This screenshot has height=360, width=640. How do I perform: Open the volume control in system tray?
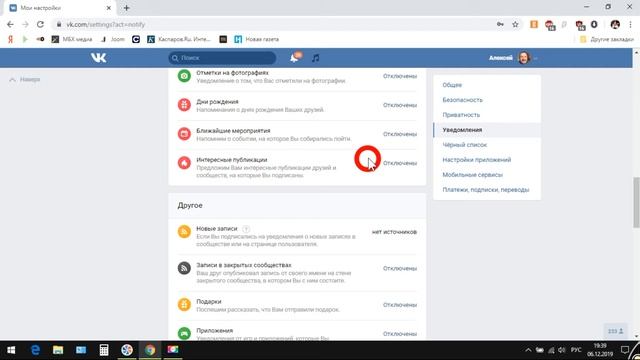561,350
